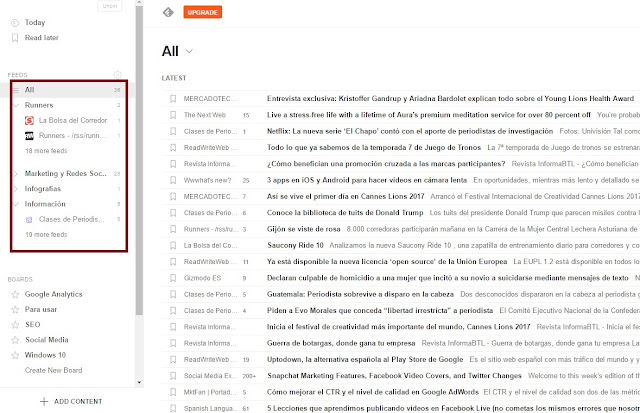Click Create New Board link
This screenshot has height=413, width=640.
[53, 370]
